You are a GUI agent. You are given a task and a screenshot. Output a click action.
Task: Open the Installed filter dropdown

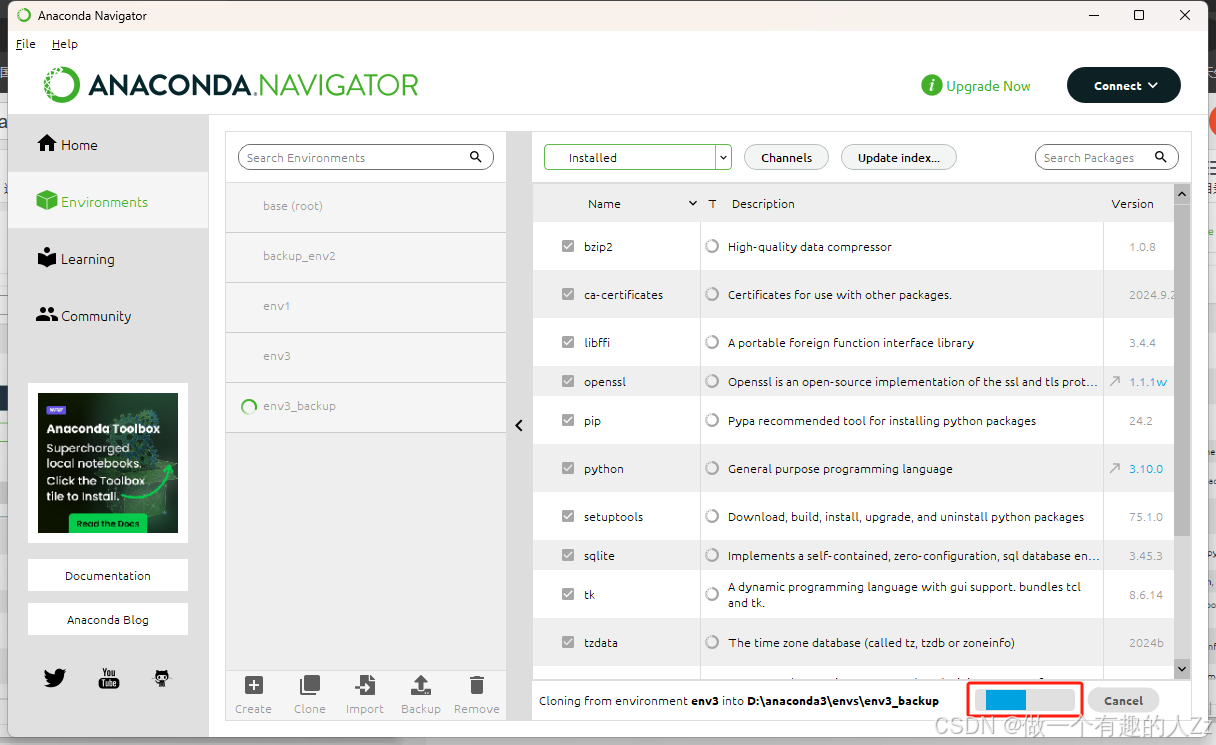(x=638, y=157)
